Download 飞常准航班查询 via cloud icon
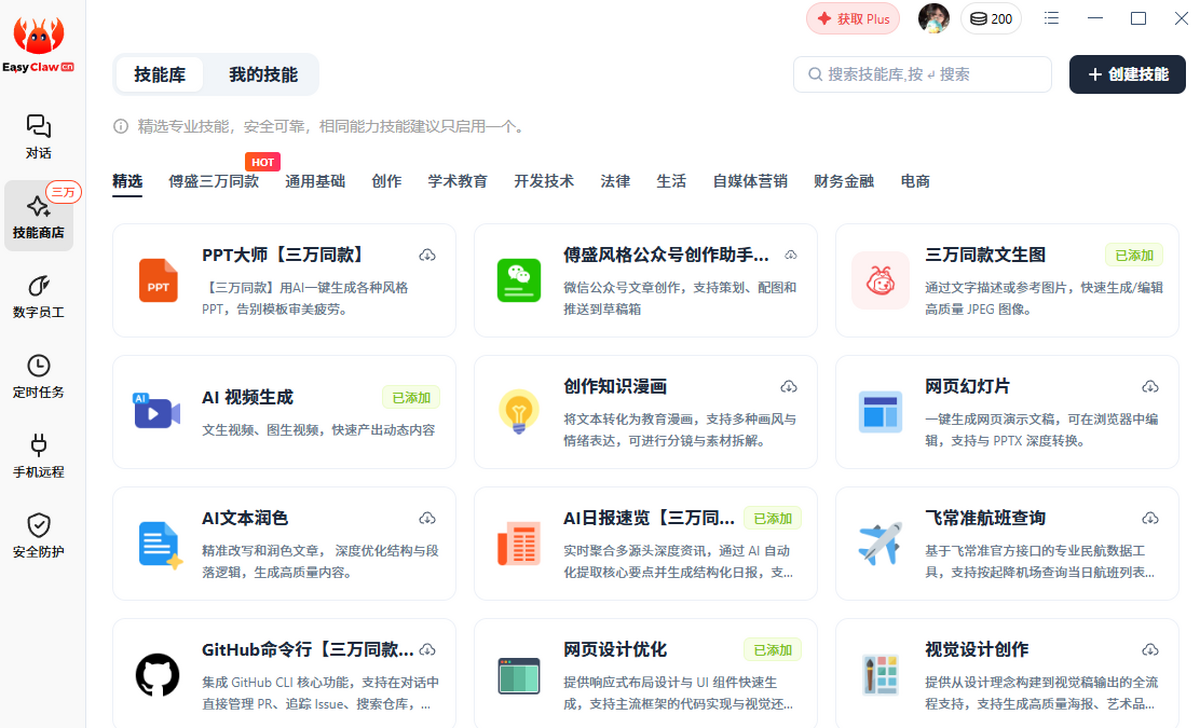The image size is (1200, 728). (x=1150, y=518)
